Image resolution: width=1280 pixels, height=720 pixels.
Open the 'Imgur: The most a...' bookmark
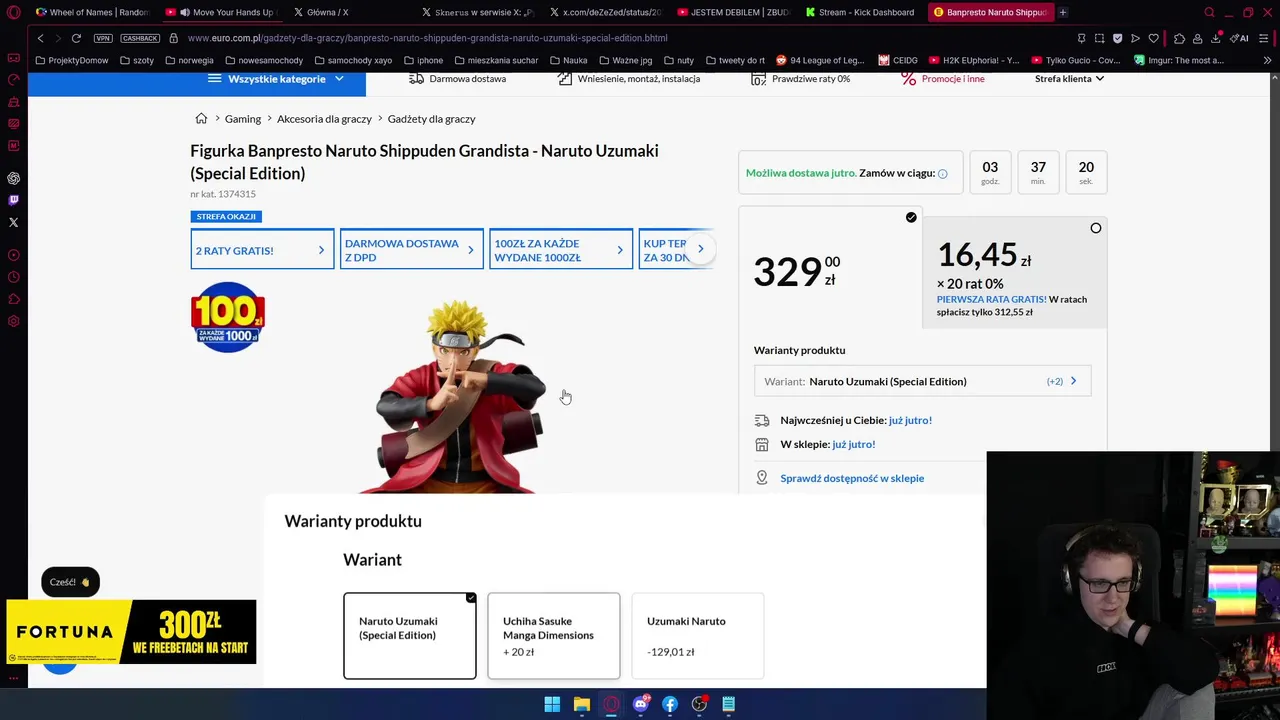coord(1178,60)
